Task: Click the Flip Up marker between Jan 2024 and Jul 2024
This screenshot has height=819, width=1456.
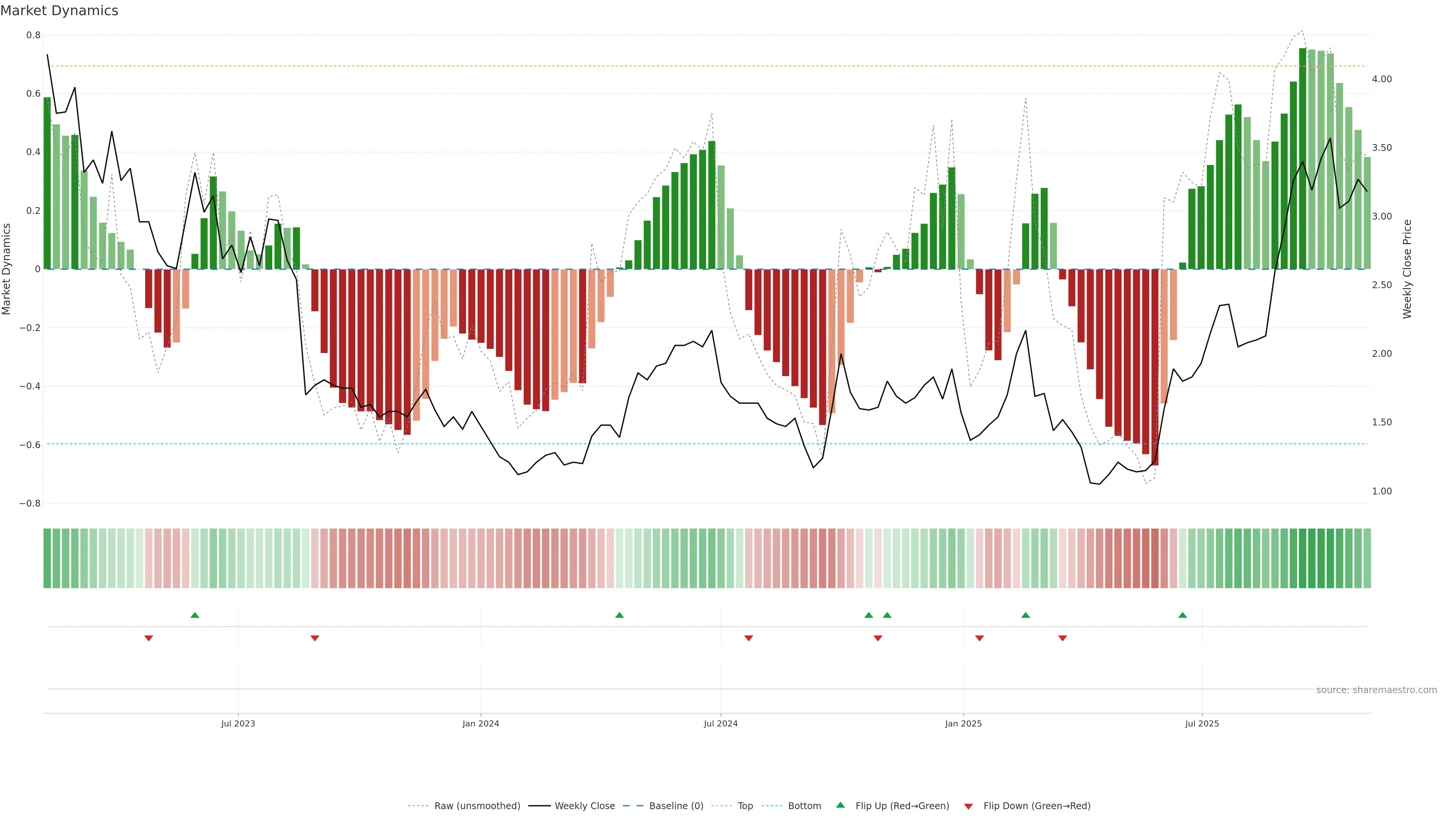Action: 620,615
